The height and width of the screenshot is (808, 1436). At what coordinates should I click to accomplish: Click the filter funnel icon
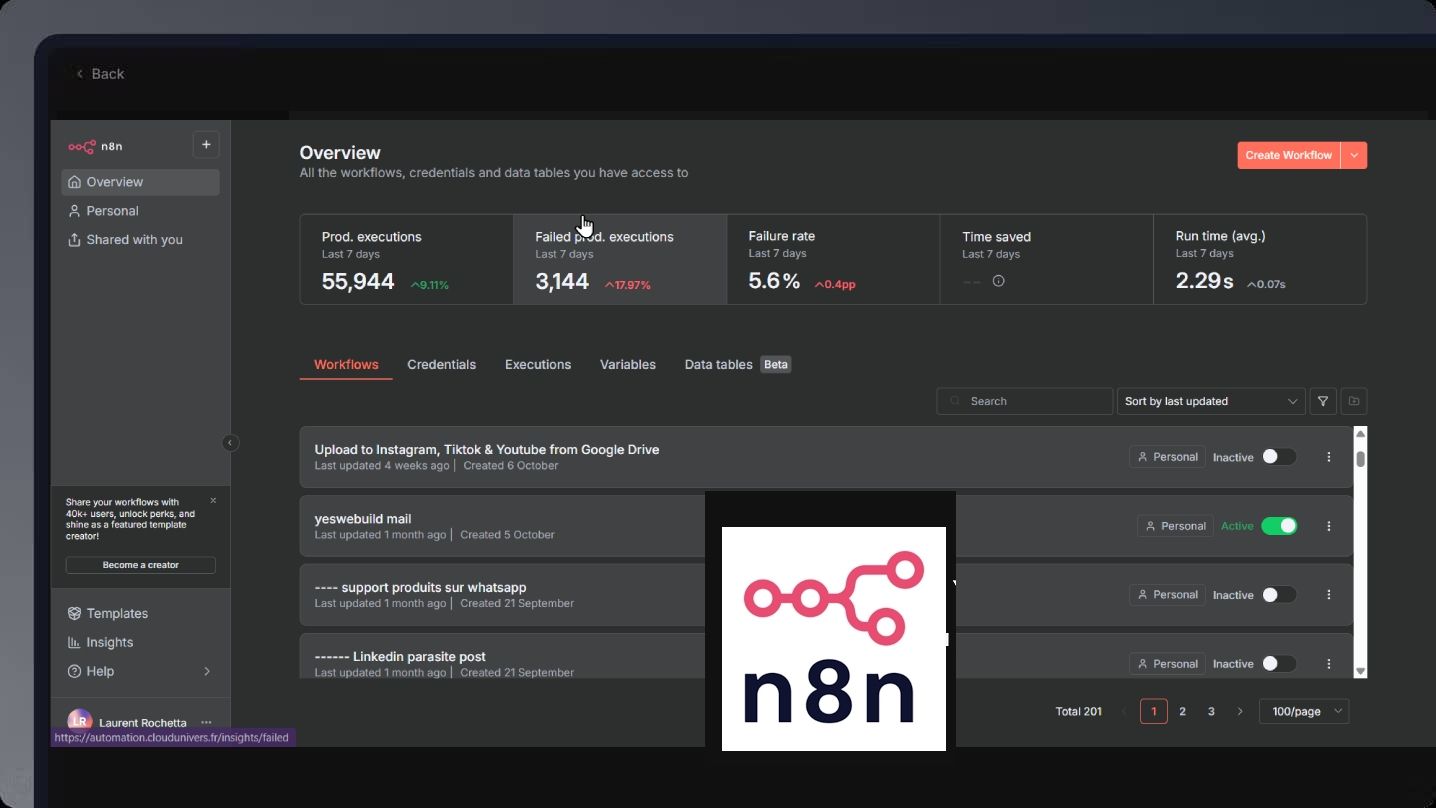[x=1323, y=401]
